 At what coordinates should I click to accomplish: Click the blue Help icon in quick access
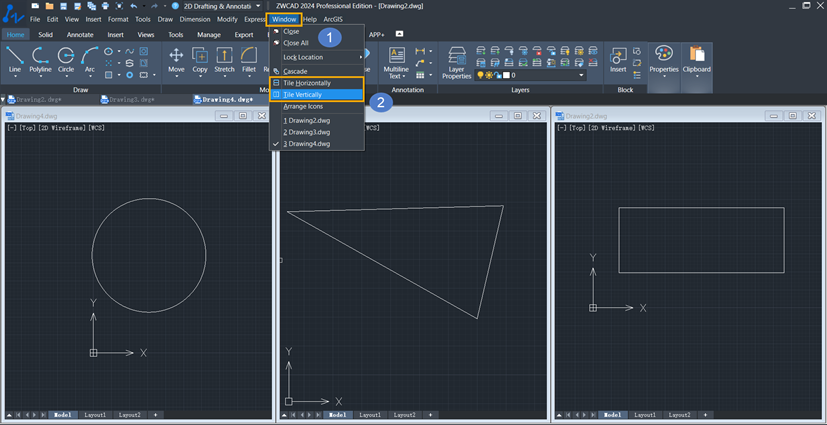175,6
